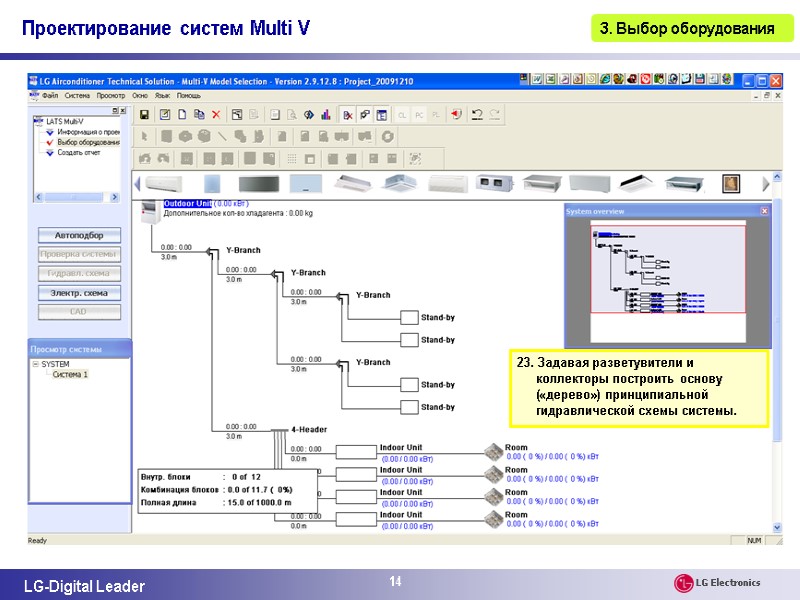Click the Гидравл. схема button
The height and width of the screenshot is (600, 800).
point(79,273)
